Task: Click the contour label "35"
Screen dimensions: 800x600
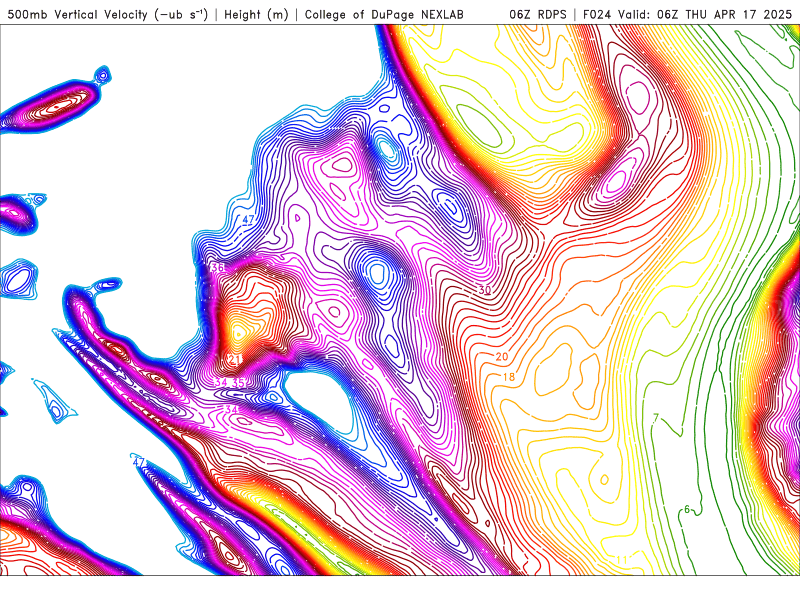Action: [x=239, y=382]
